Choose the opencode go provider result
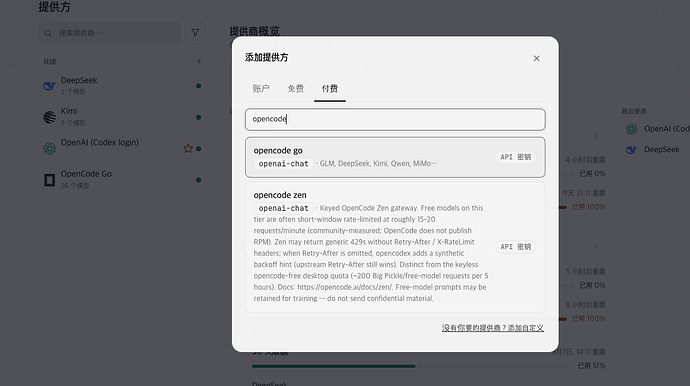Image resolution: width=690 pixels, height=386 pixels. (x=395, y=157)
